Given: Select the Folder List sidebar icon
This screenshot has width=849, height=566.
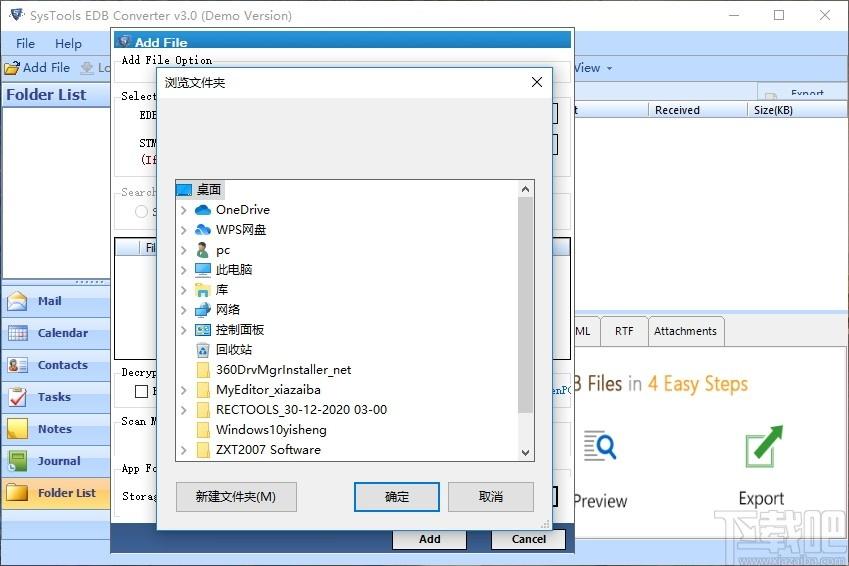Looking at the screenshot, I should [17, 493].
